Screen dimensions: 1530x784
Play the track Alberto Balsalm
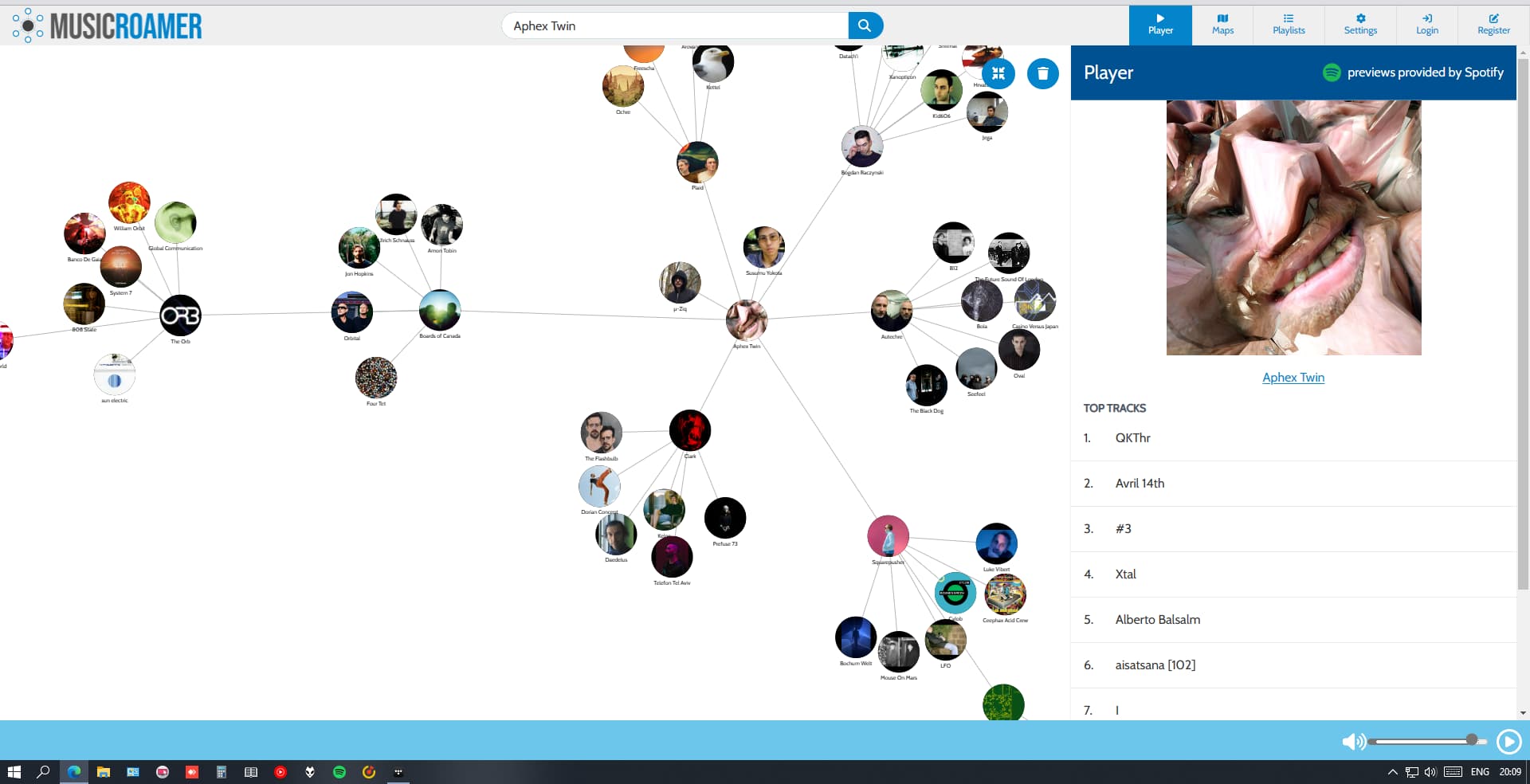(x=1293, y=620)
